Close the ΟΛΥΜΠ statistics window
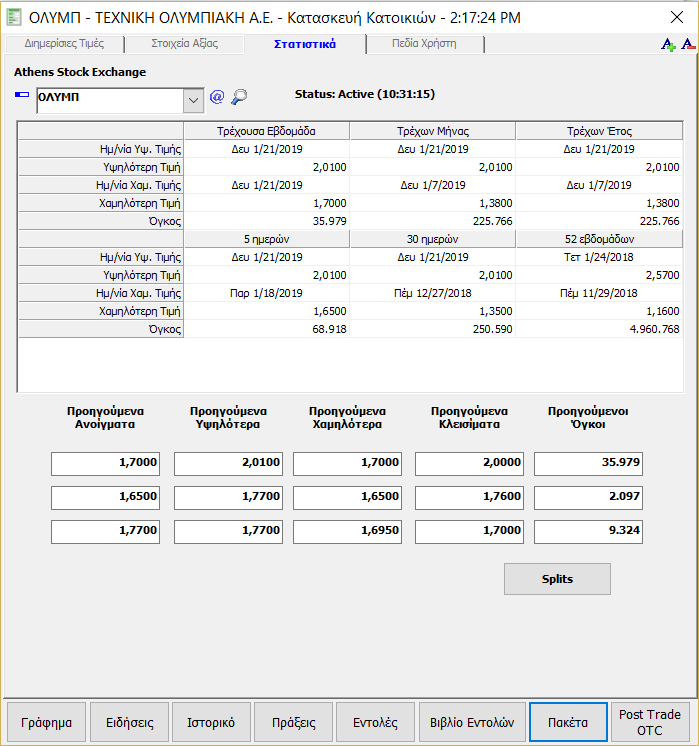This screenshot has height=746, width=699. tap(677, 18)
